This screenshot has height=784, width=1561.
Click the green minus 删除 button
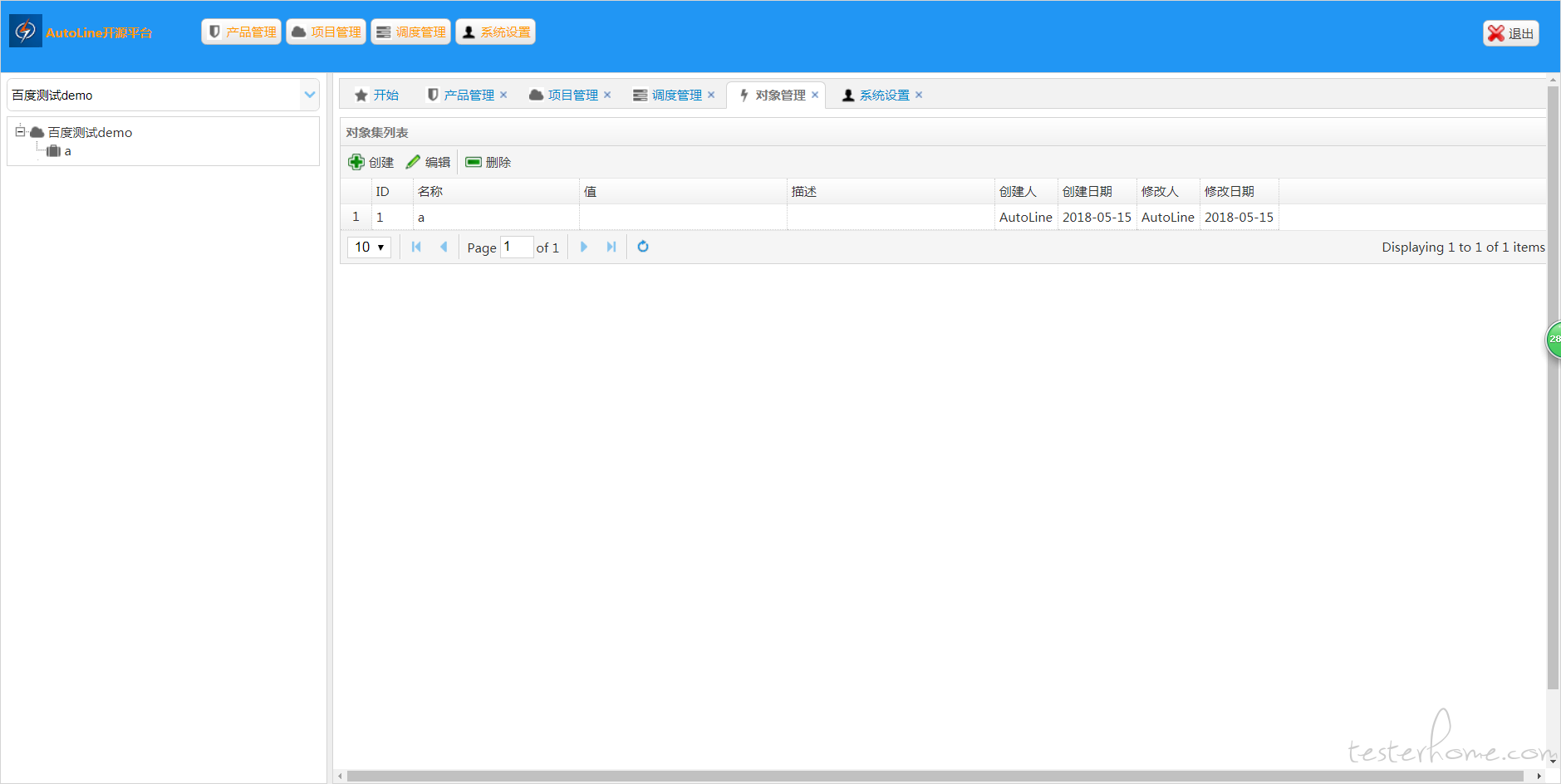[x=488, y=162]
